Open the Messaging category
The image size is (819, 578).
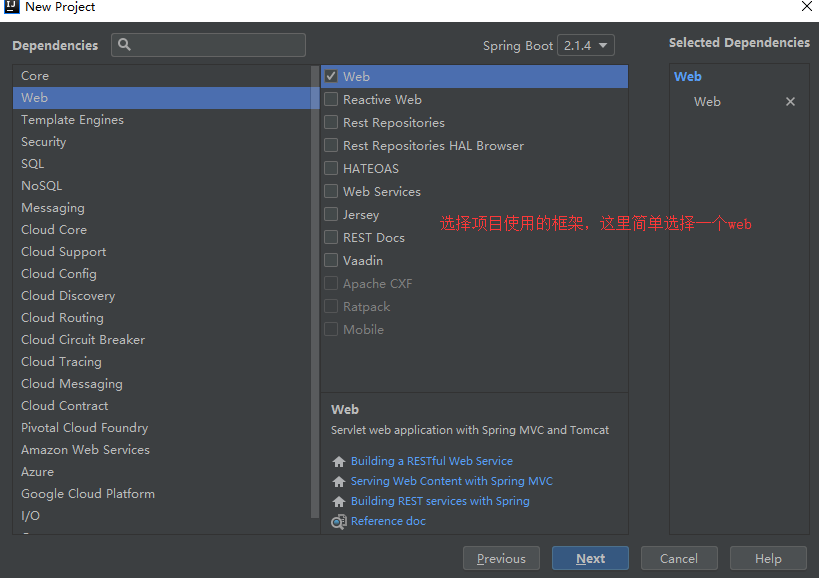162,207
